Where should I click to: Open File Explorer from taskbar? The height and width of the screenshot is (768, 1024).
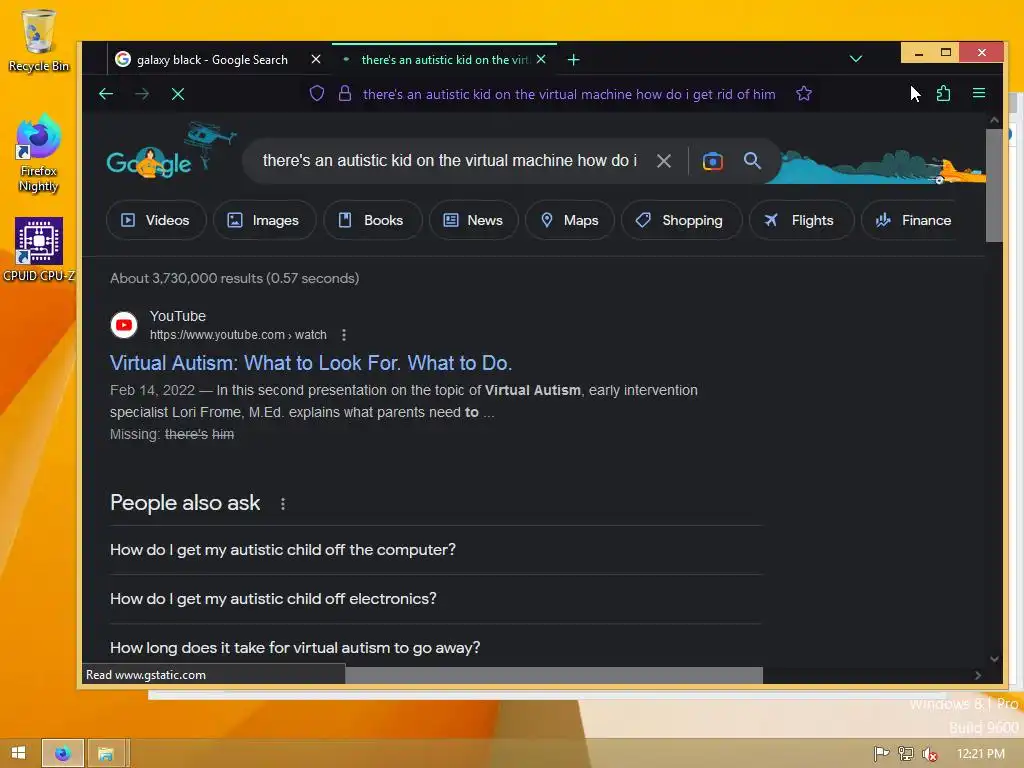[105, 754]
